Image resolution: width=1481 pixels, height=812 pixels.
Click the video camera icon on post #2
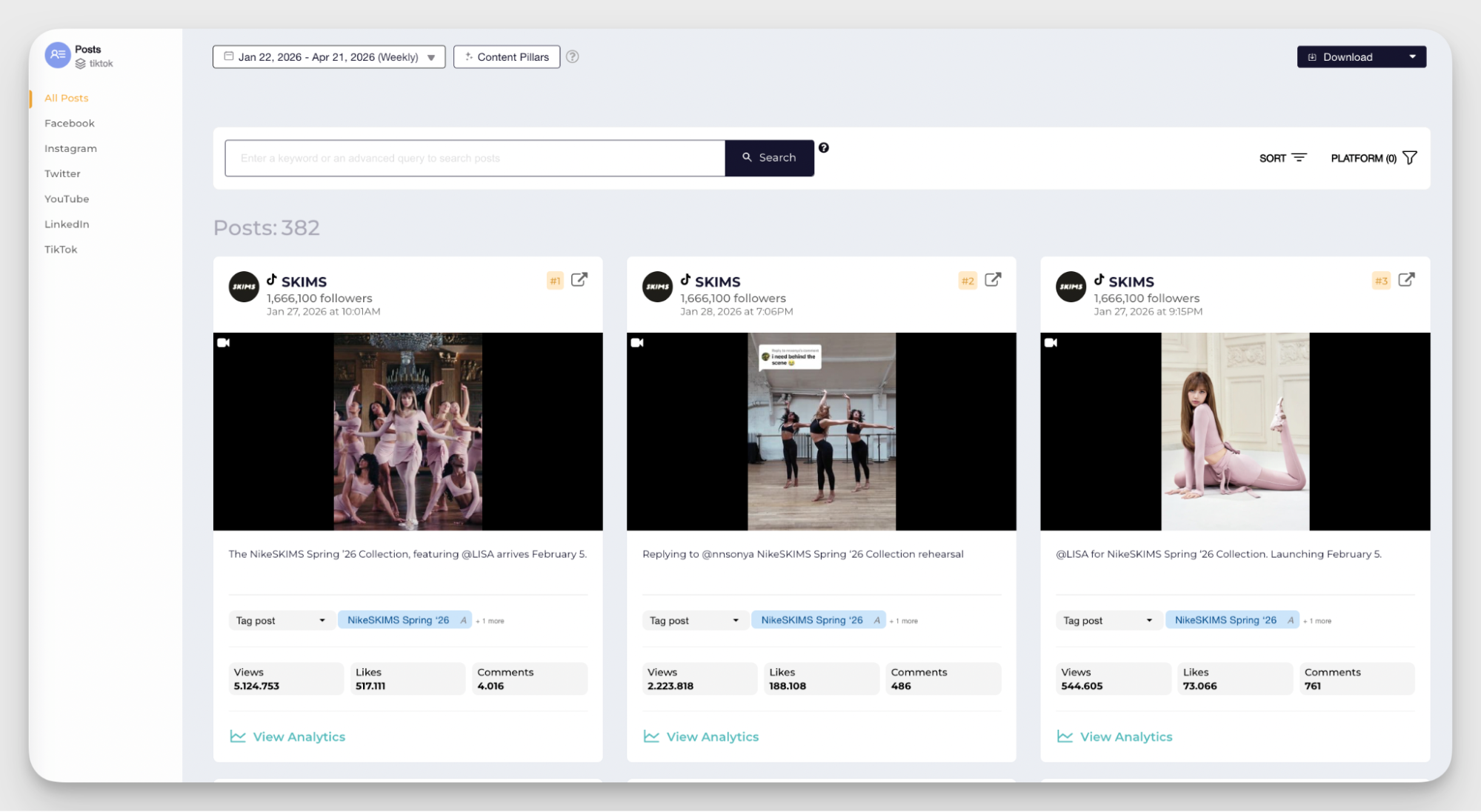pos(637,343)
